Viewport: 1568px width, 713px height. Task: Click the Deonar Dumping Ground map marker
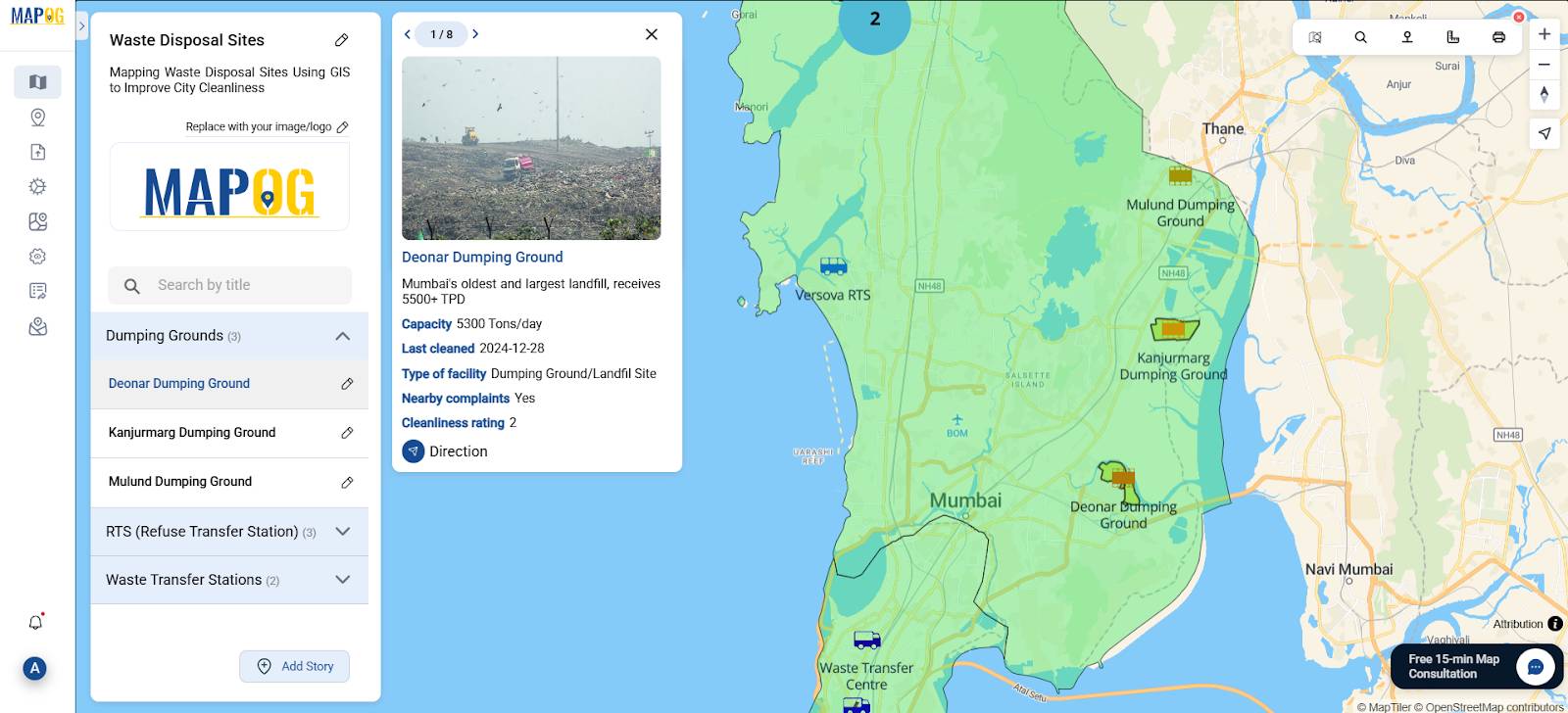coord(1123,479)
